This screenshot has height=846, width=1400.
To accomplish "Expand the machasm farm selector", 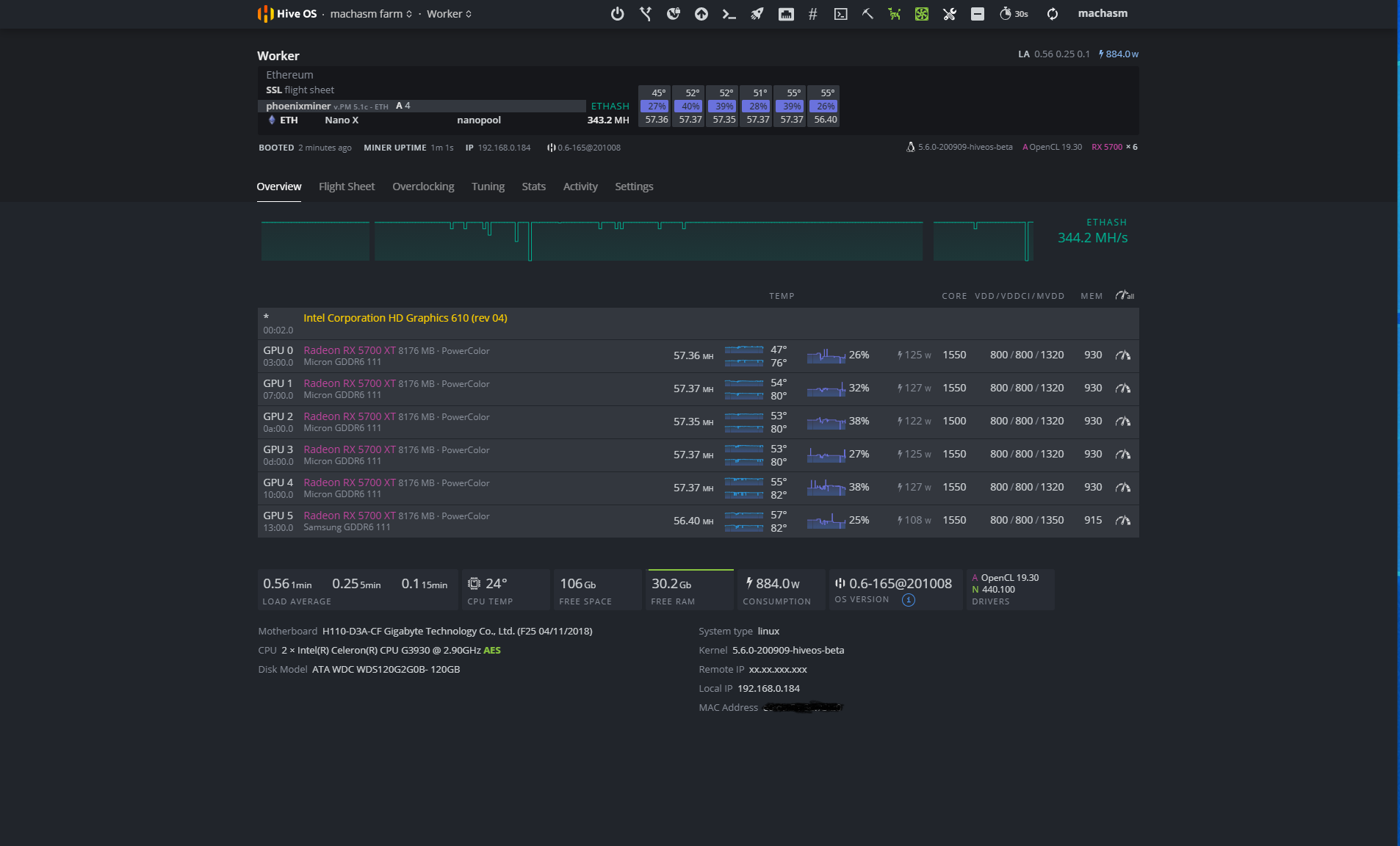I will (371, 14).
